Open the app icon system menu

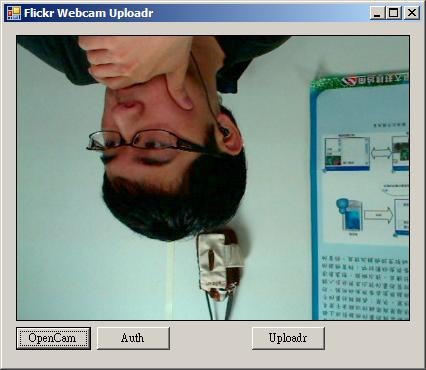14,13
